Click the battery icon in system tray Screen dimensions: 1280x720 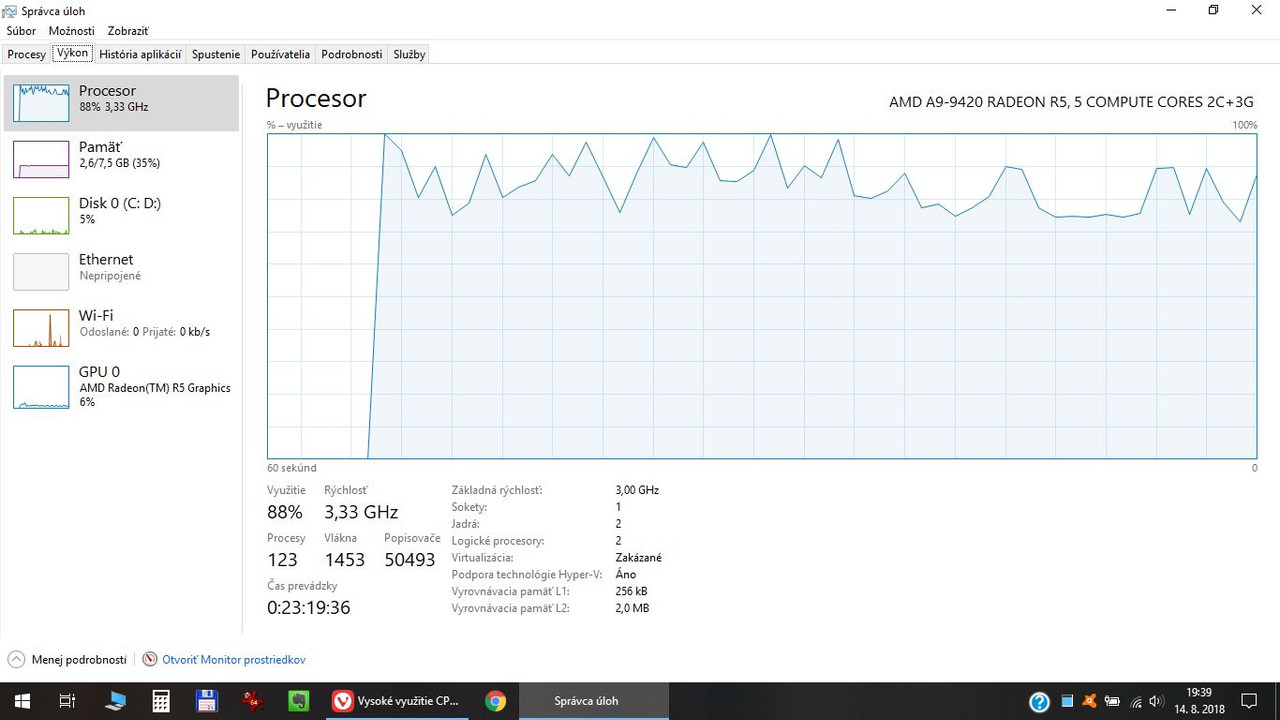[x=1112, y=701]
